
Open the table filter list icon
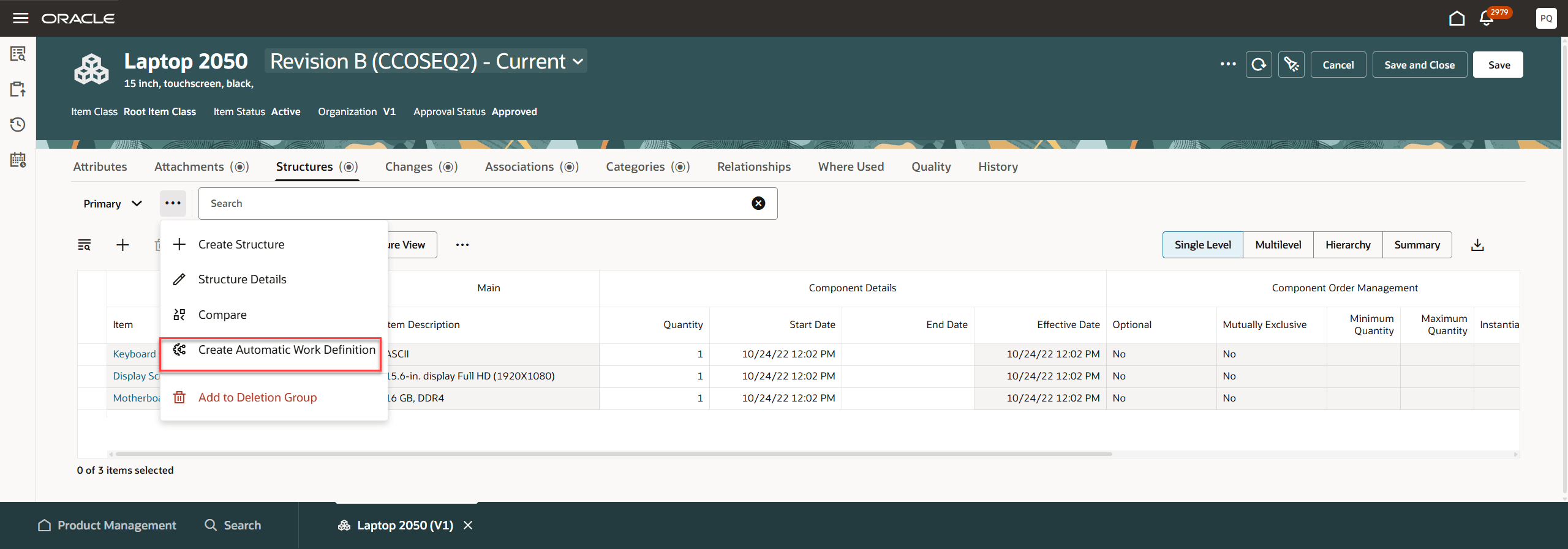85,245
